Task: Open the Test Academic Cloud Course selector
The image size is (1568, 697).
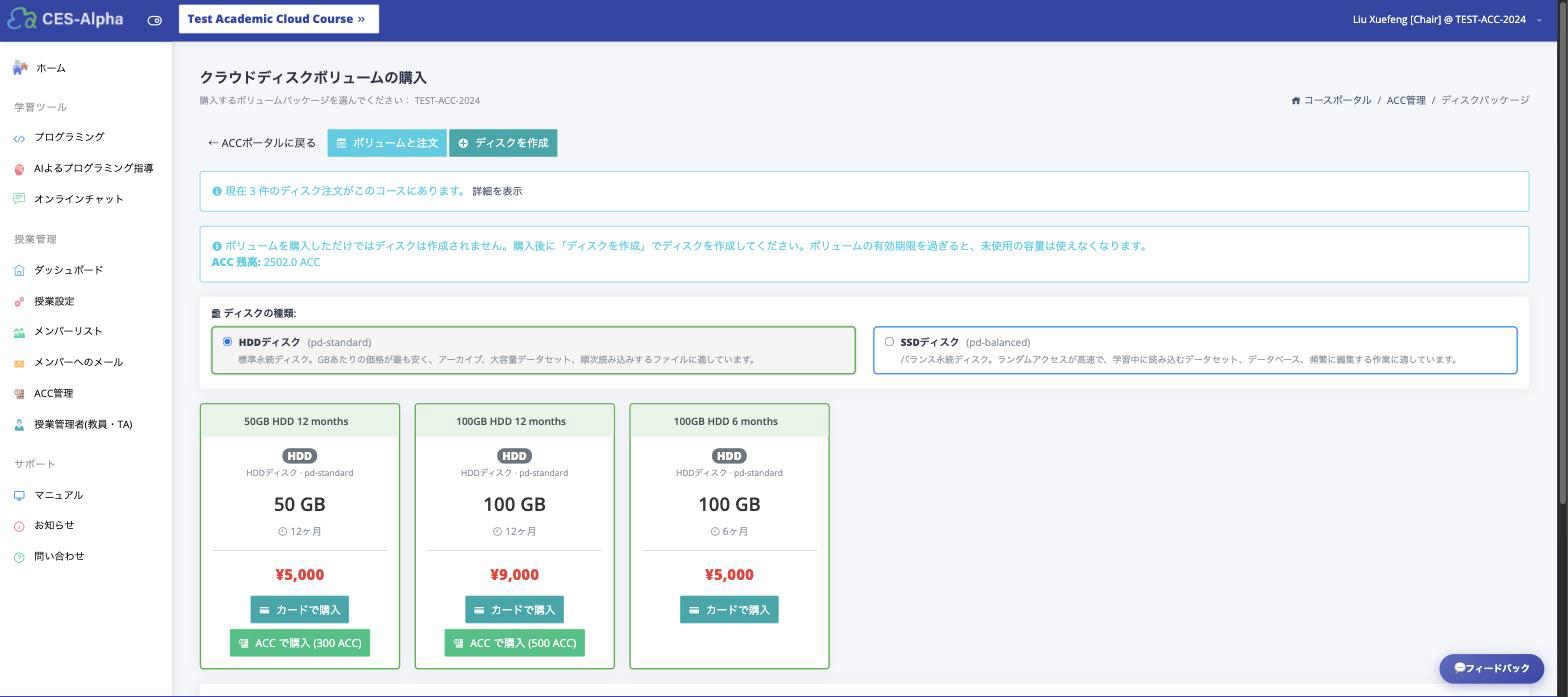Action: 279,19
